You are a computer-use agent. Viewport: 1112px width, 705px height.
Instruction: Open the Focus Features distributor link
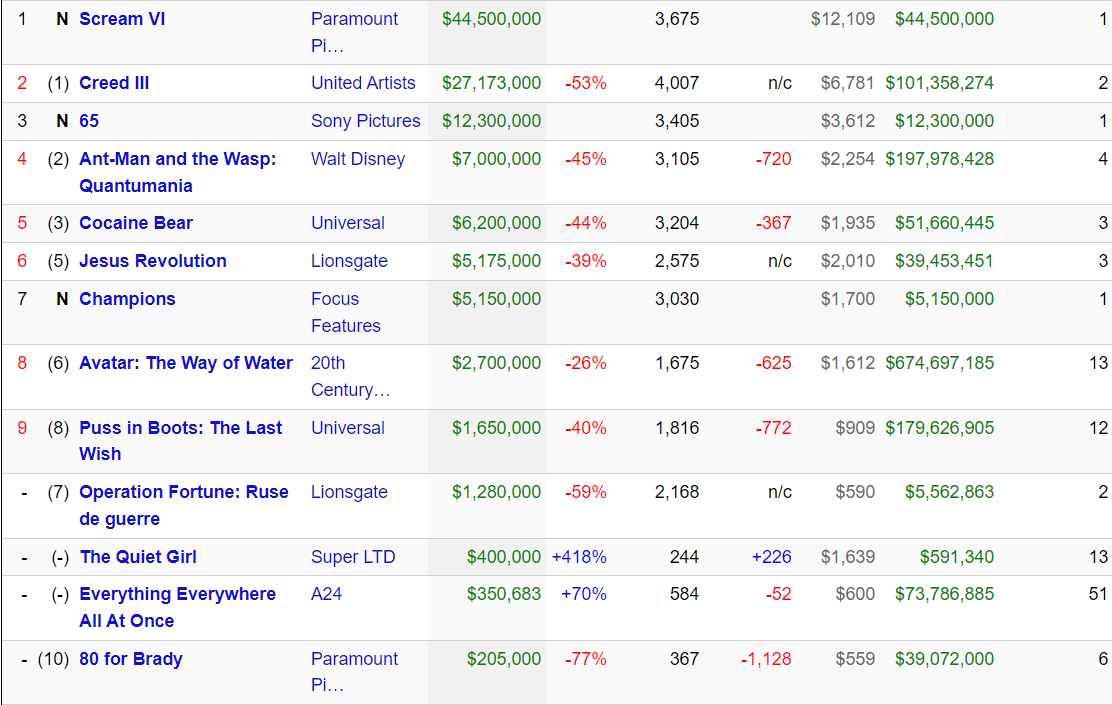(346, 313)
